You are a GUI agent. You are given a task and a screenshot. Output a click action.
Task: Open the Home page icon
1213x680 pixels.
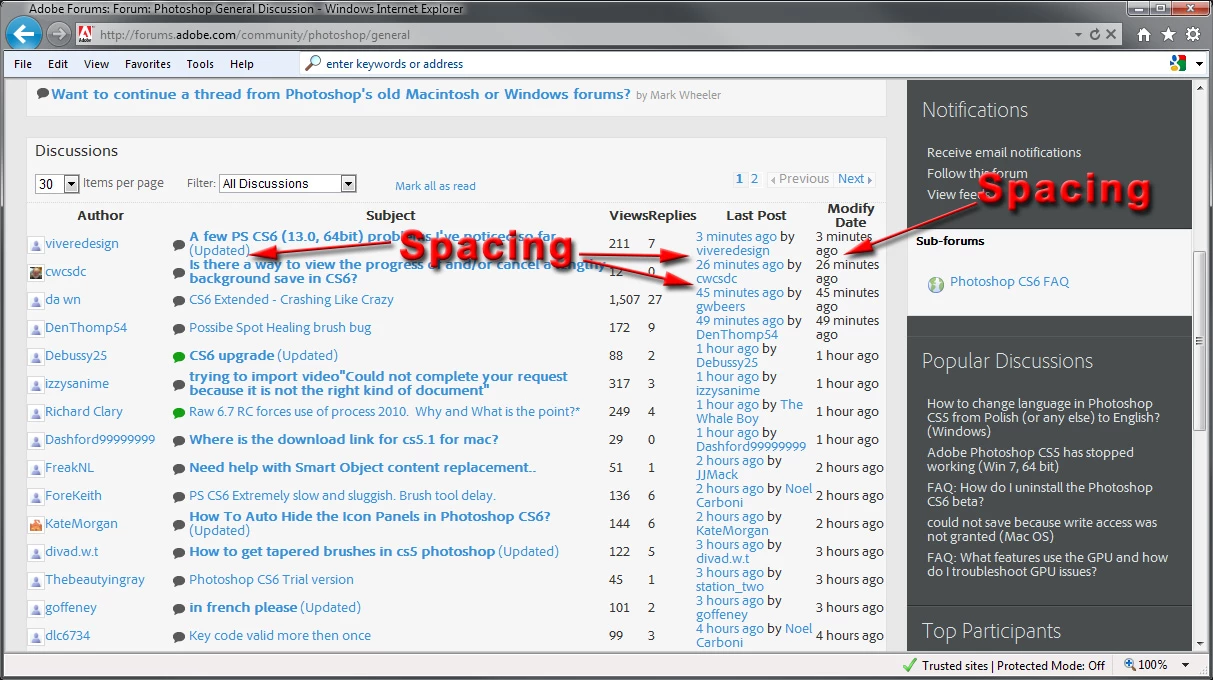click(1144, 35)
